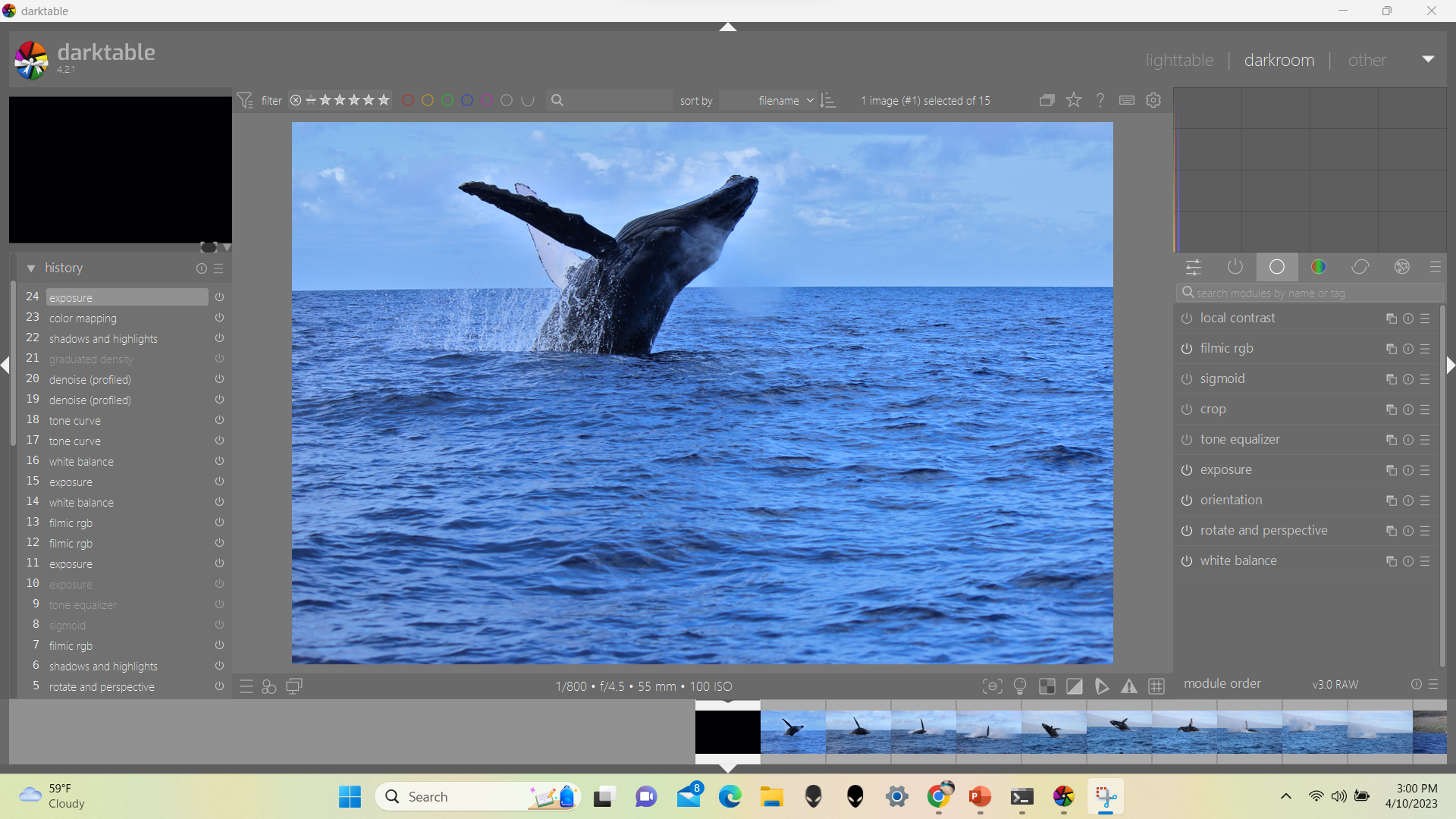
Task: Switch to the lighttable view
Action: [1179, 60]
